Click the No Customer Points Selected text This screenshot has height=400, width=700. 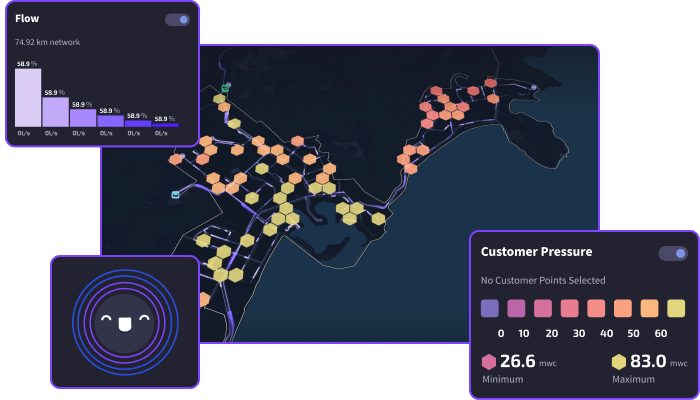543,280
